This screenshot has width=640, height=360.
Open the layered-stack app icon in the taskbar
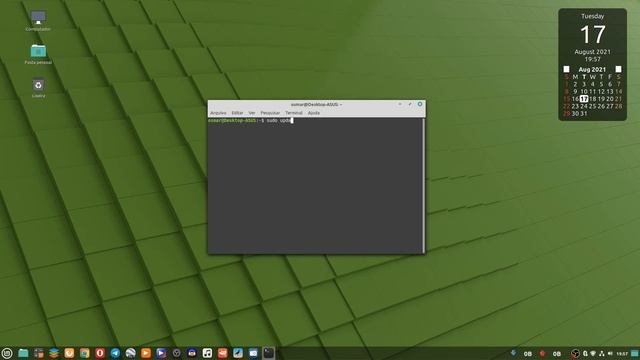54,353
